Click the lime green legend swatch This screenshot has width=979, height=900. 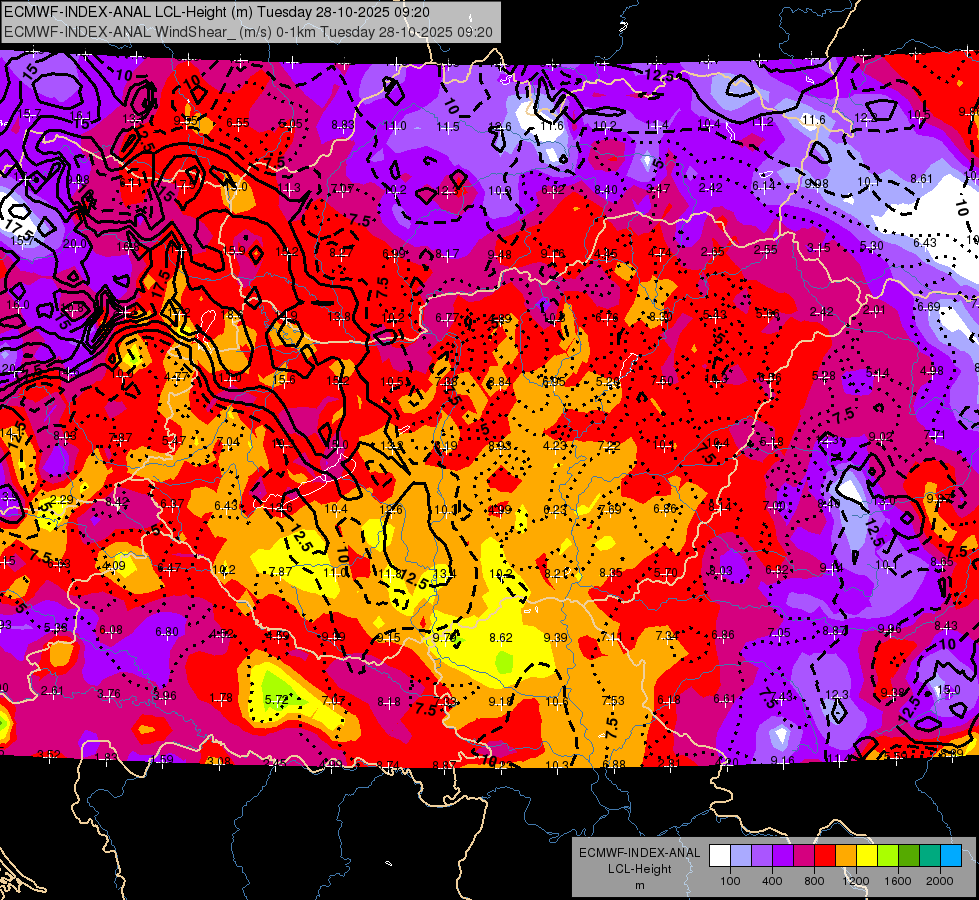(888, 856)
